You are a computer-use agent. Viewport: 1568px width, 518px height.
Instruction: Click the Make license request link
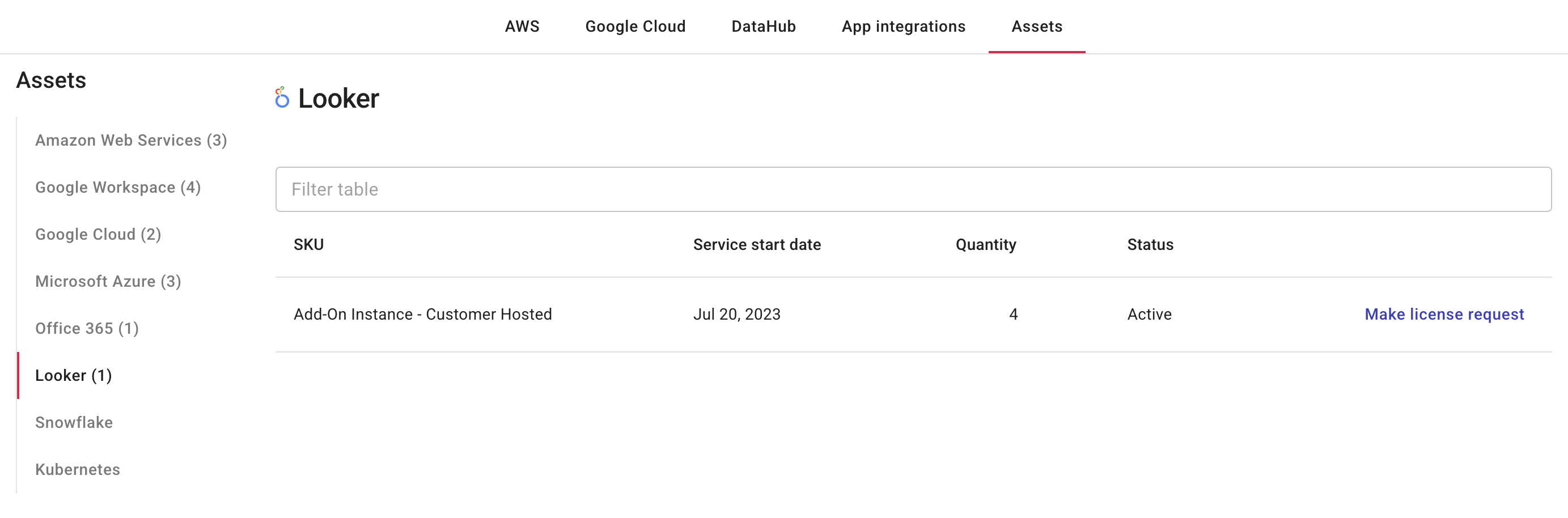coord(1444,314)
